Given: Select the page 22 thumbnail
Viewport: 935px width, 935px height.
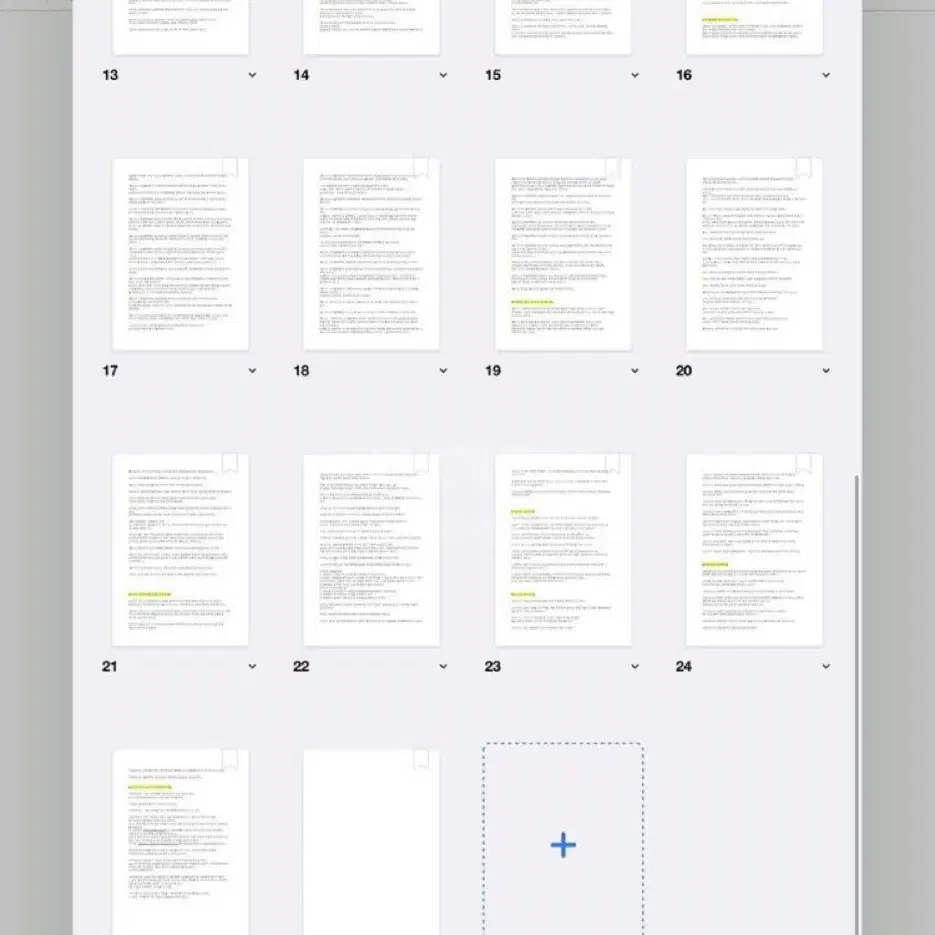Looking at the screenshot, I should click(x=371, y=550).
